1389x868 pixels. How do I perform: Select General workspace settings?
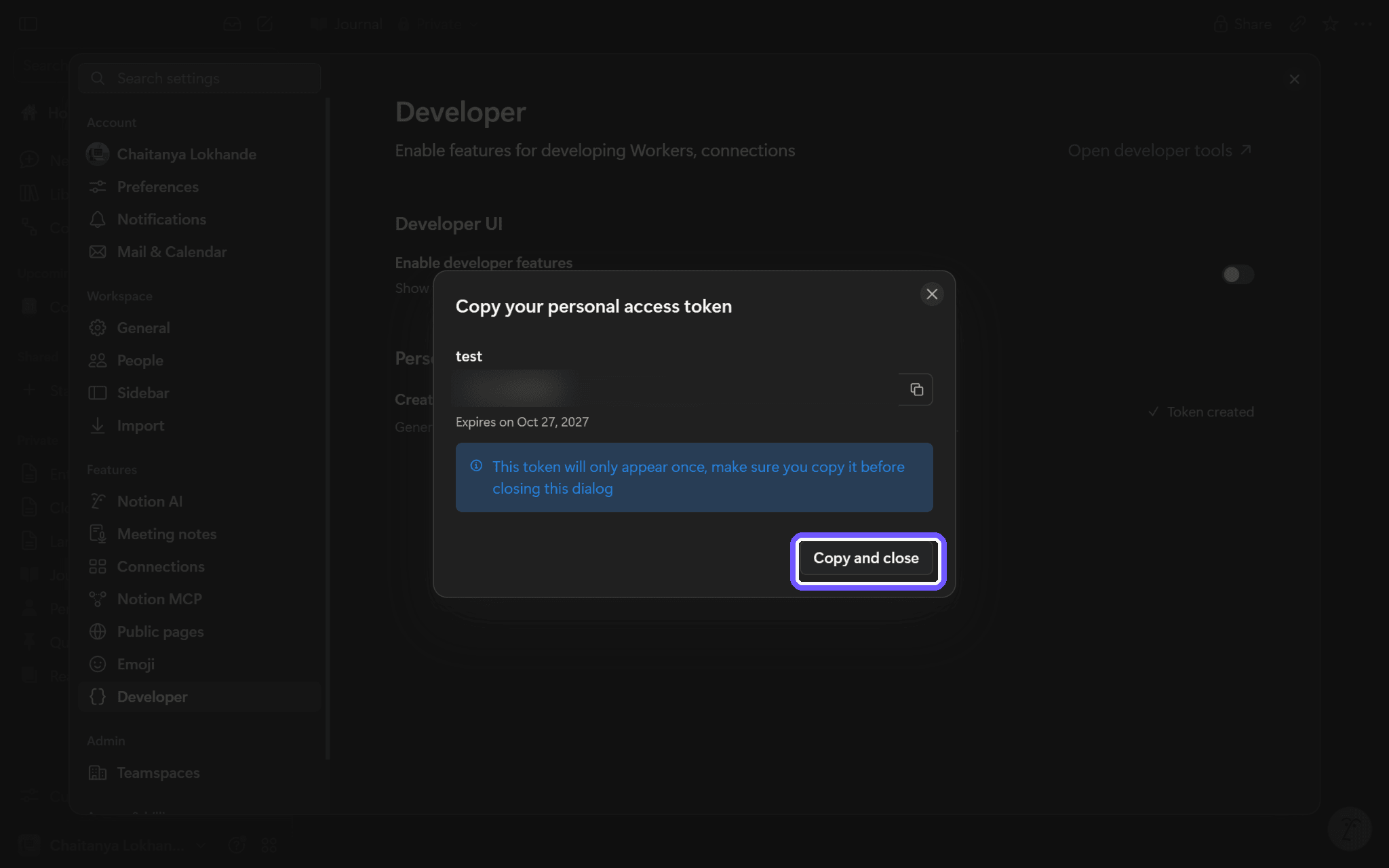(x=199, y=328)
